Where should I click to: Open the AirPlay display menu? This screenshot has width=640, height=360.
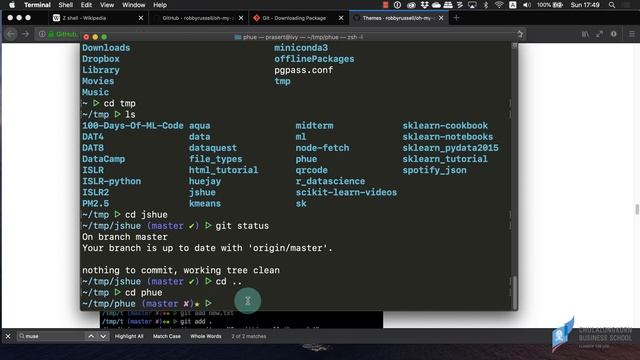pyautogui.click(x=472, y=5)
